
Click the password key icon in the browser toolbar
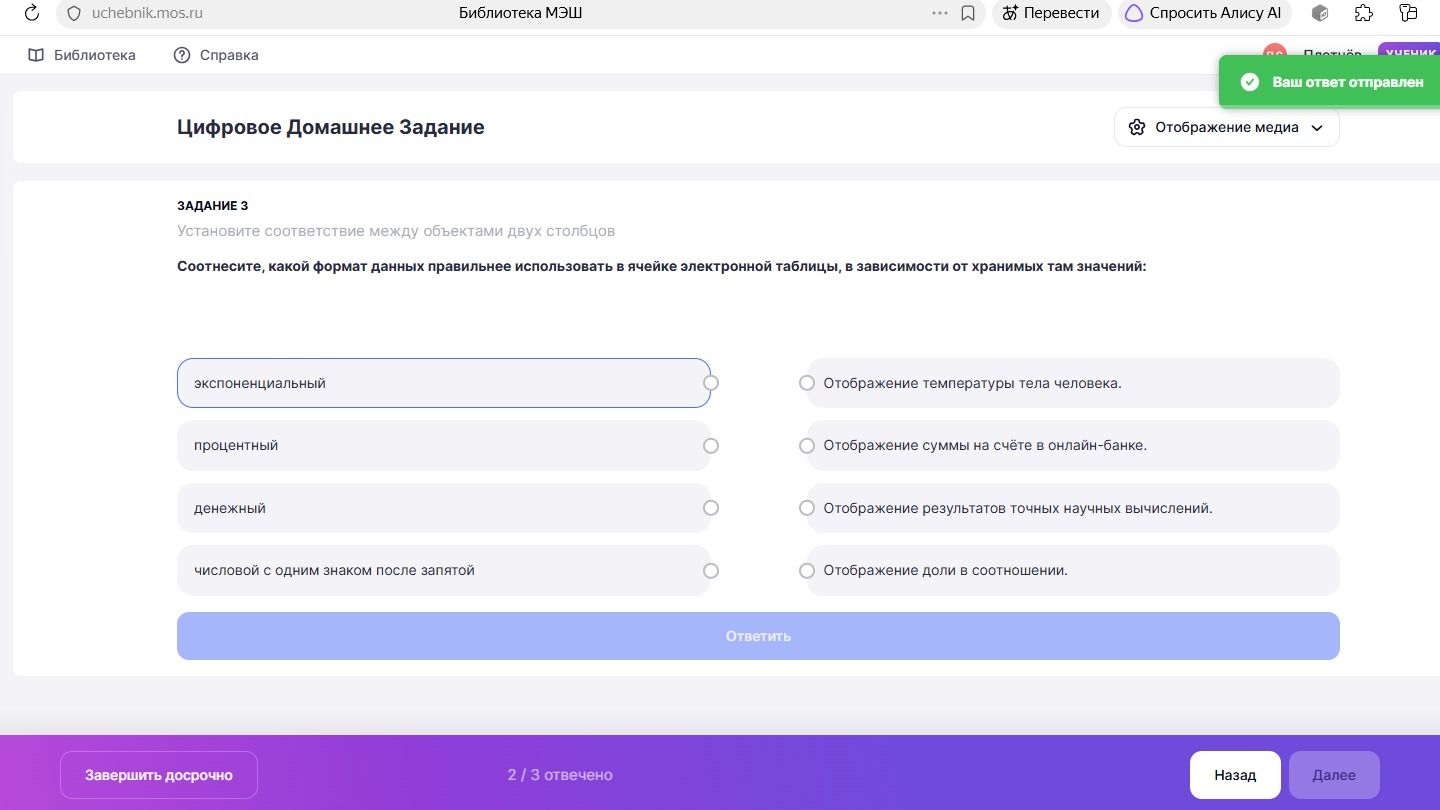[x=1408, y=13]
